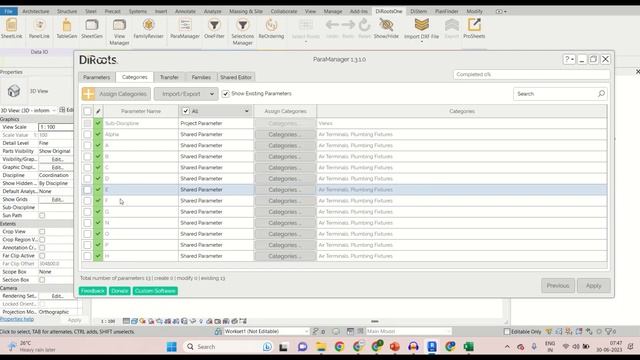Screen dimensions: 640x360
Task: Check the select-all header checkbox
Action: coord(87,111)
